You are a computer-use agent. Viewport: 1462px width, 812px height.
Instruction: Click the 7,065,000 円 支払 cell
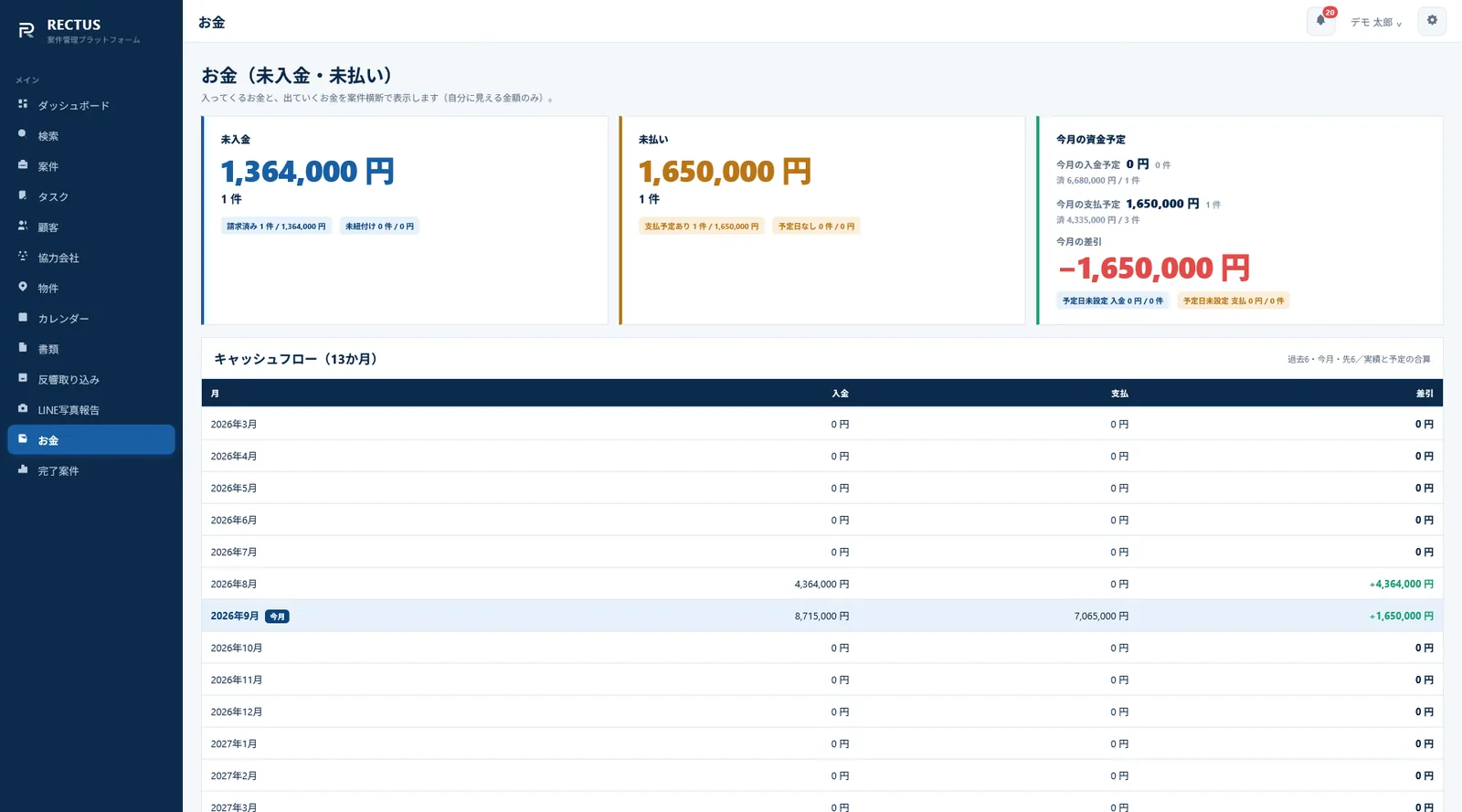(x=1101, y=616)
